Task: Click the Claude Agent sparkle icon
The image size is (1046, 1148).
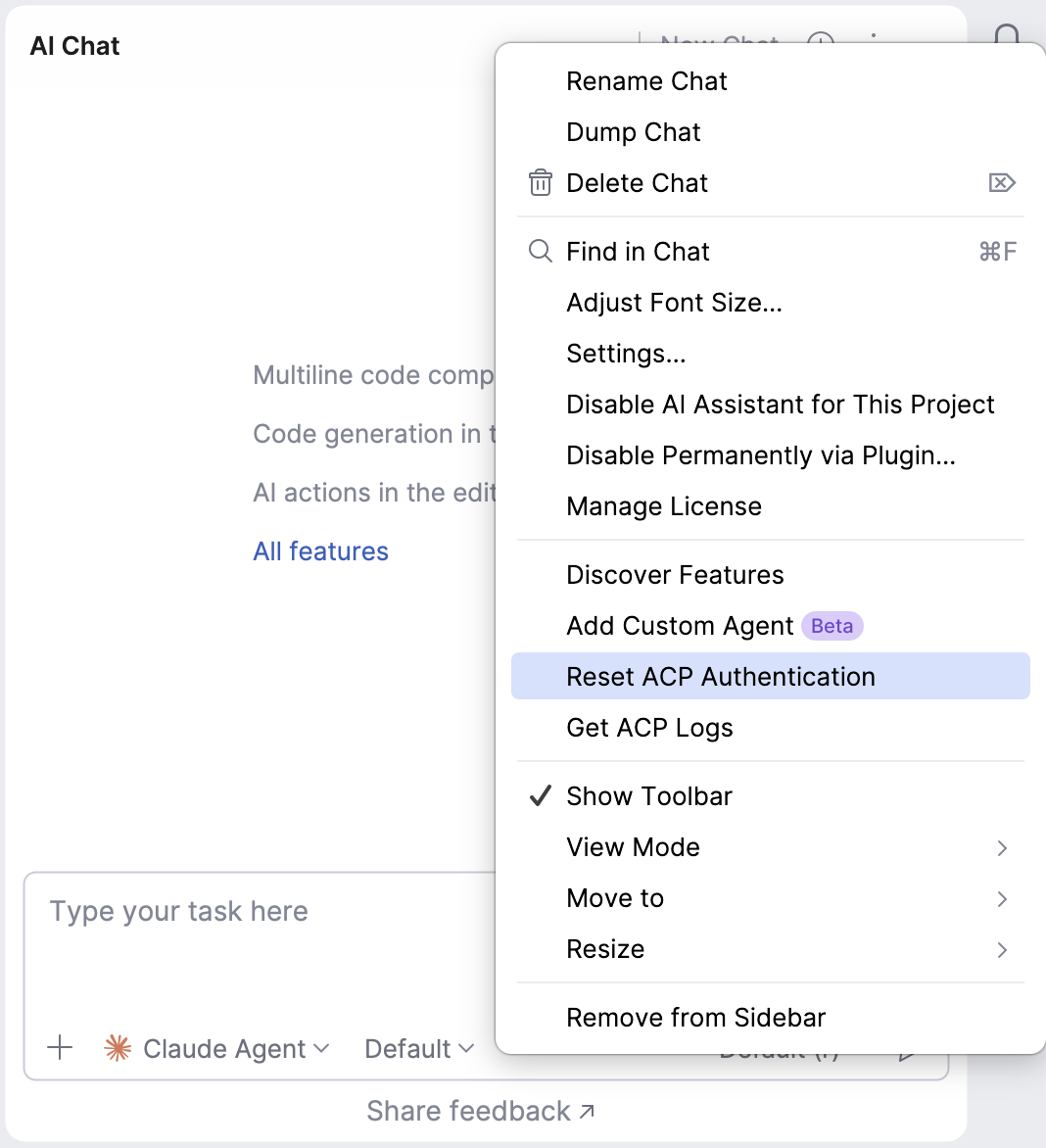Action: [117, 1047]
